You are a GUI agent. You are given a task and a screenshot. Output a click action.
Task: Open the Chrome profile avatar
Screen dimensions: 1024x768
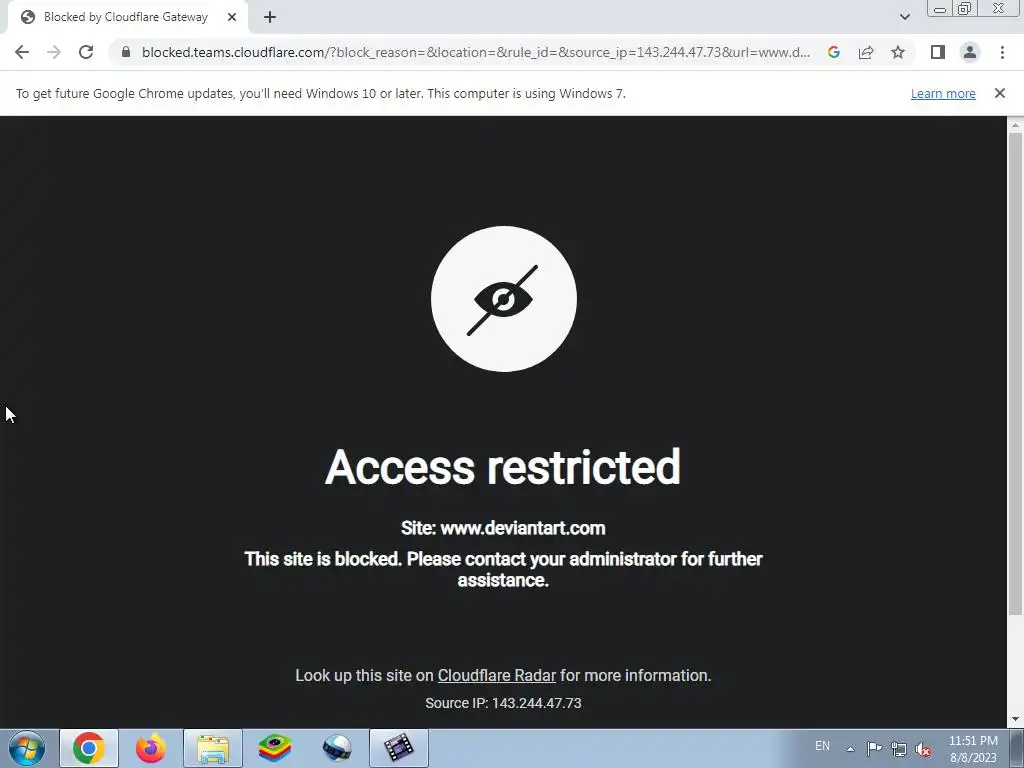970,52
